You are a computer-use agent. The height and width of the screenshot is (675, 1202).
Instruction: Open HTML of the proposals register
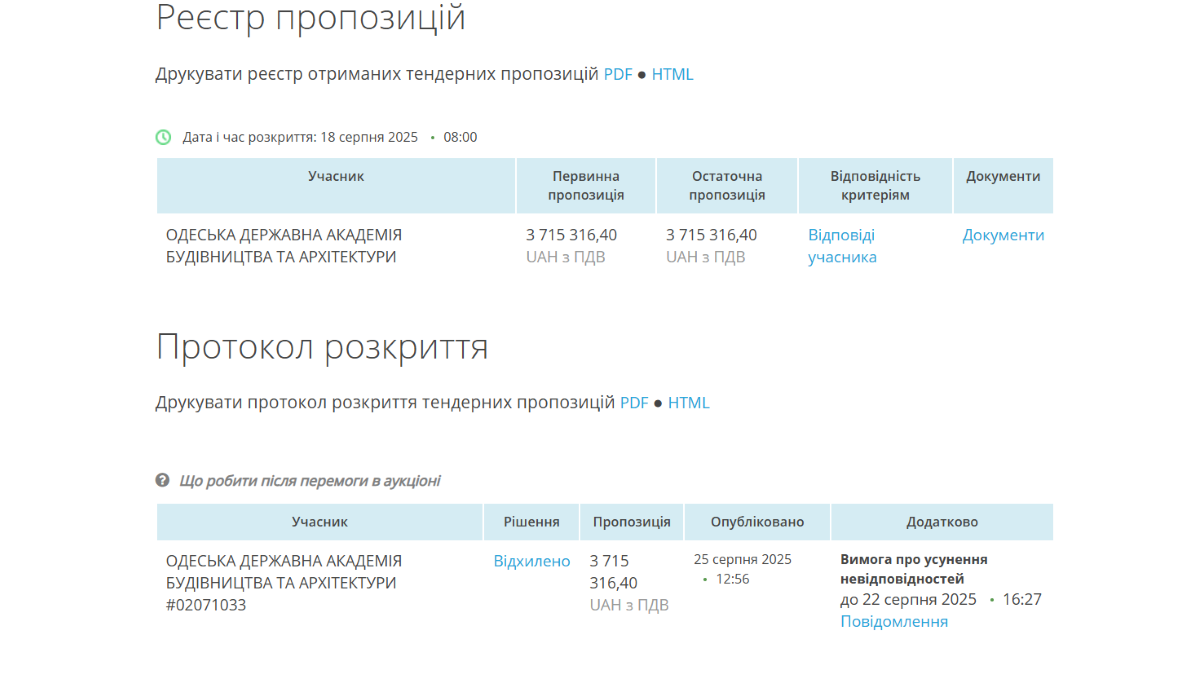[672, 74]
